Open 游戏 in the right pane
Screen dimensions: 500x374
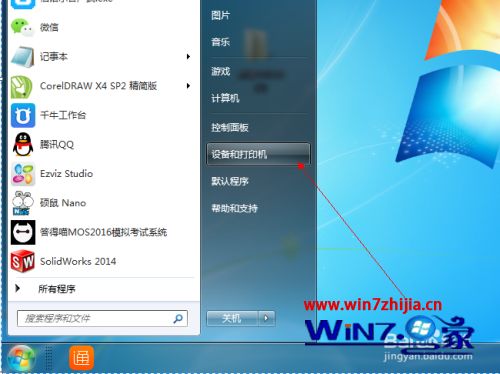tap(220, 71)
